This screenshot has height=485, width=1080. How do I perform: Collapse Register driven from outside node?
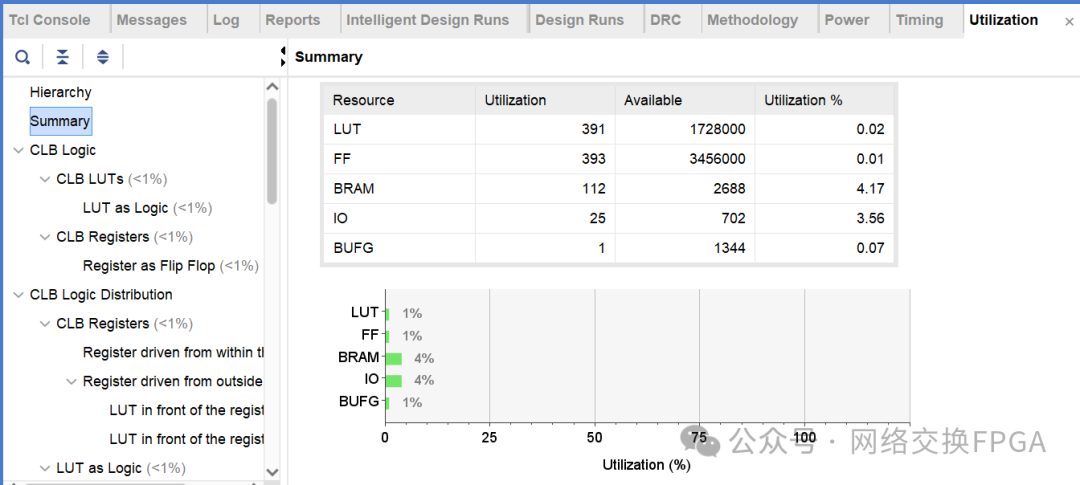tap(71, 381)
